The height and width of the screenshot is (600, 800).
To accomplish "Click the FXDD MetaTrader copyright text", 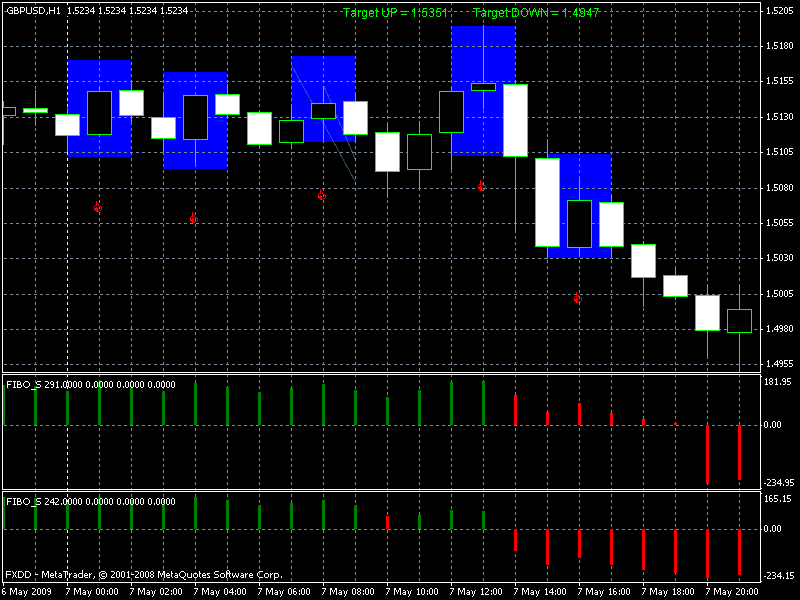I will pyautogui.click(x=143, y=575).
